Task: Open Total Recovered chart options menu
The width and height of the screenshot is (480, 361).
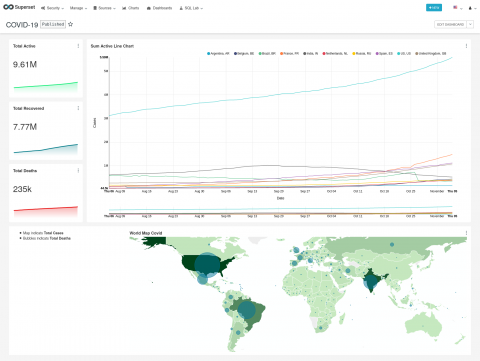Action: coord(78,108)
